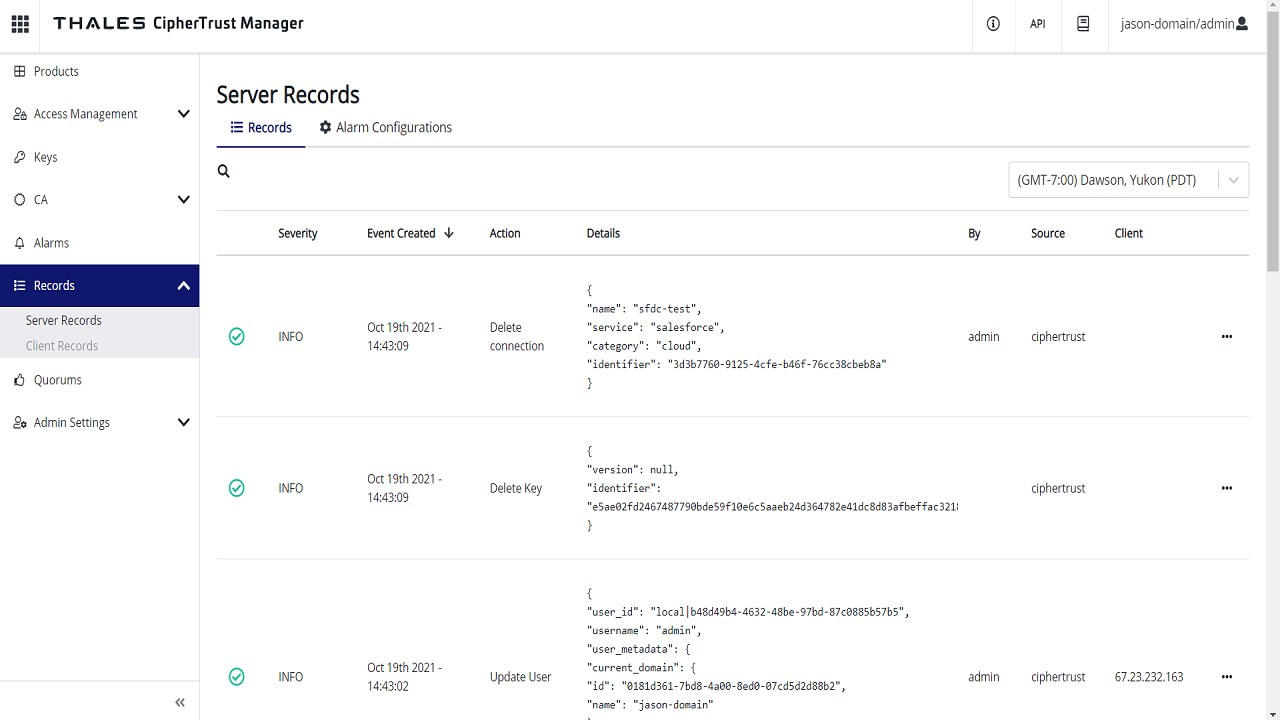Open the API playground link

[1037, 24]
